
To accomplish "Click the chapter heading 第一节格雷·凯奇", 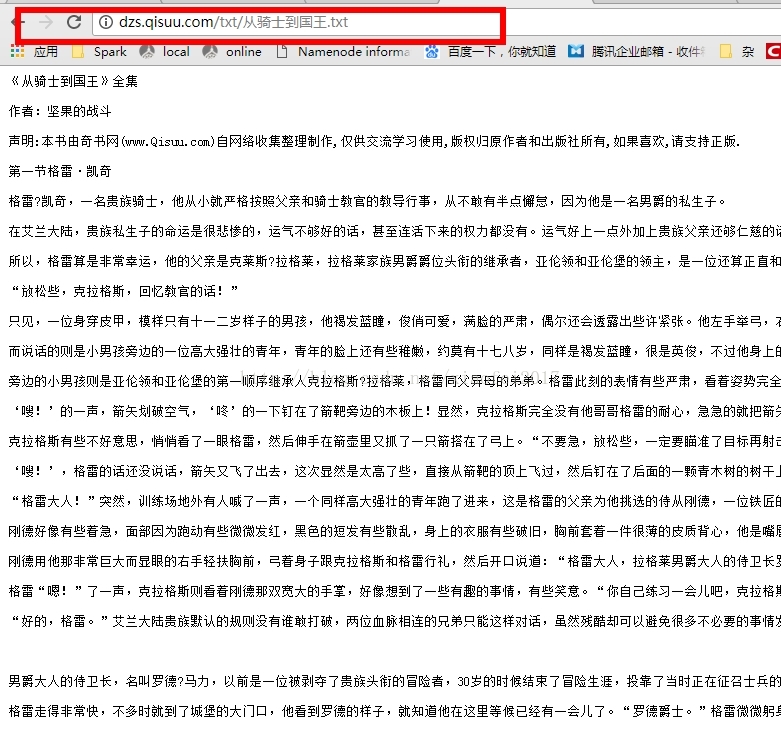I will (60, 171).
